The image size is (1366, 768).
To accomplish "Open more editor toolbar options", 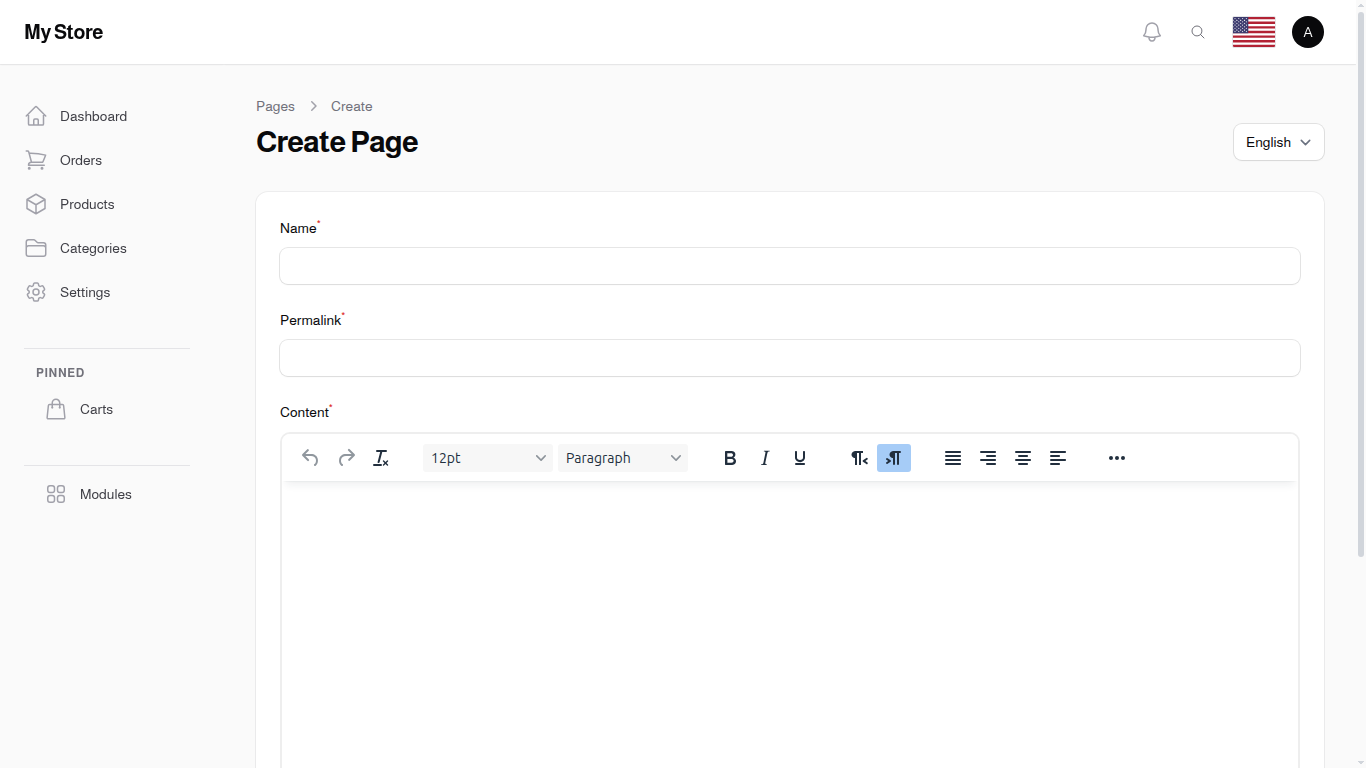I will 1116,457.
